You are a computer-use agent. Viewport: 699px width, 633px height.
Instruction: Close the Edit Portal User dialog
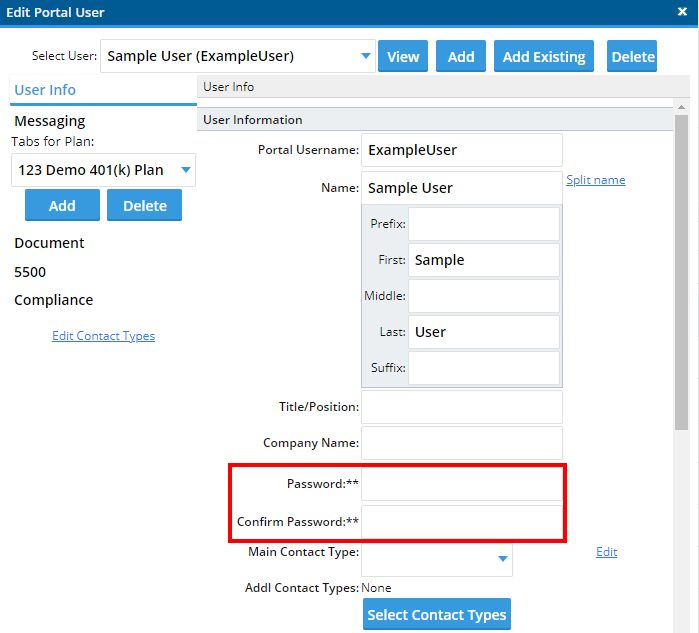(x=682, y=13)
